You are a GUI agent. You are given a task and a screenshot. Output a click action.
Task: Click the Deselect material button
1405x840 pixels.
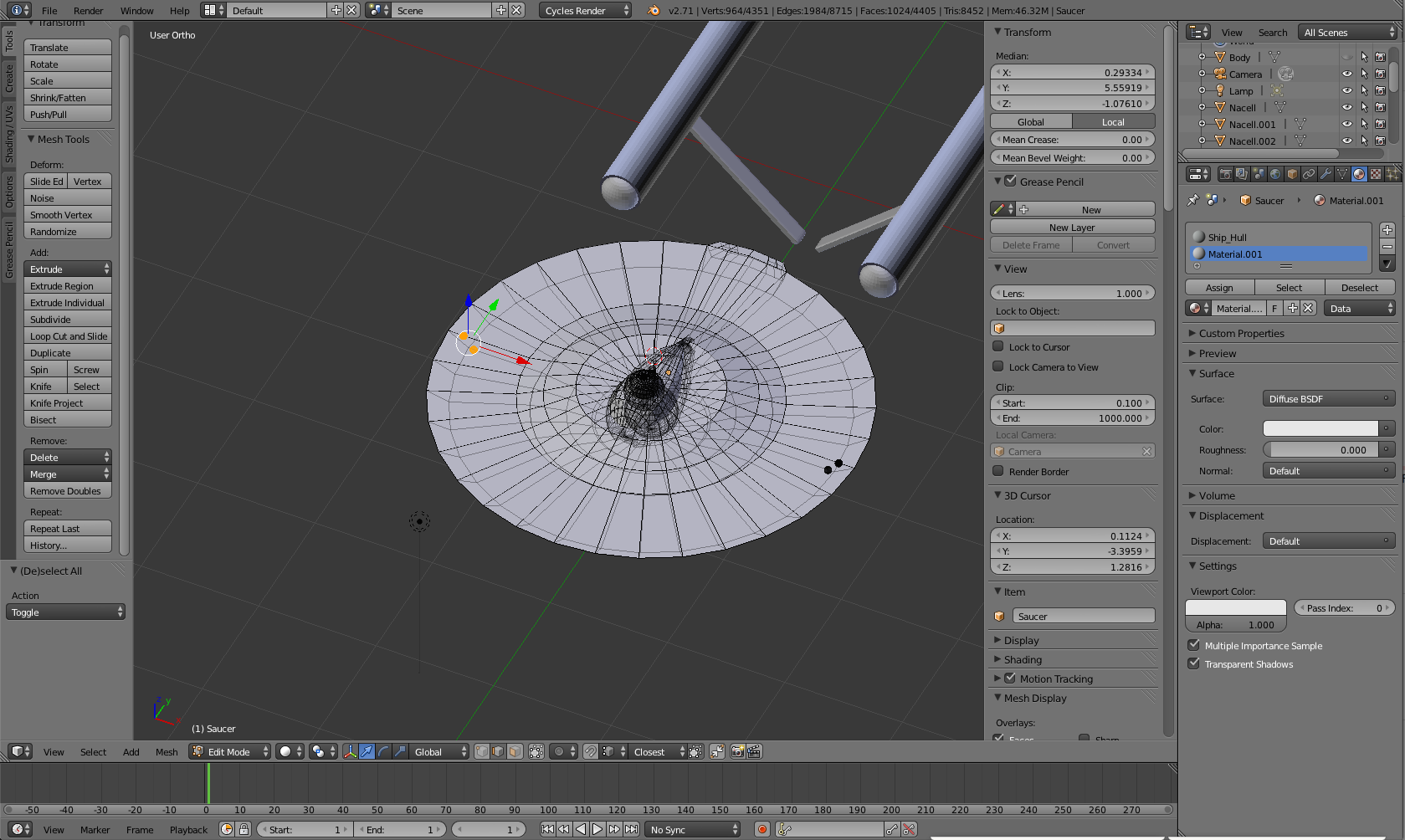(1359, 287)
